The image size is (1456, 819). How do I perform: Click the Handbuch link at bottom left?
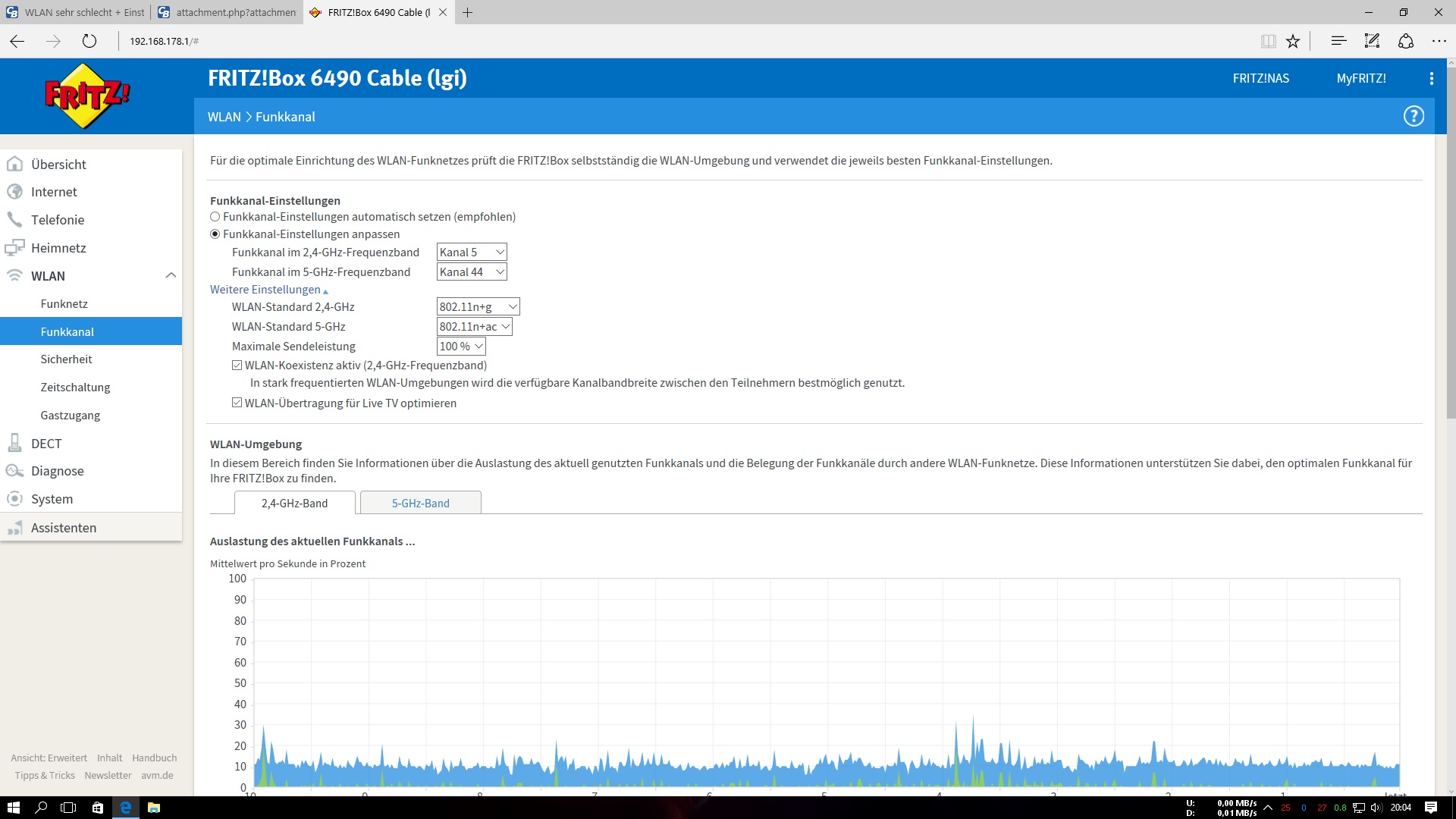154,758
